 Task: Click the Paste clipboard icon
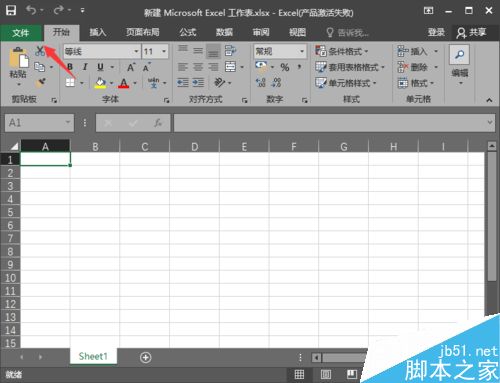[x=18, y=57]
